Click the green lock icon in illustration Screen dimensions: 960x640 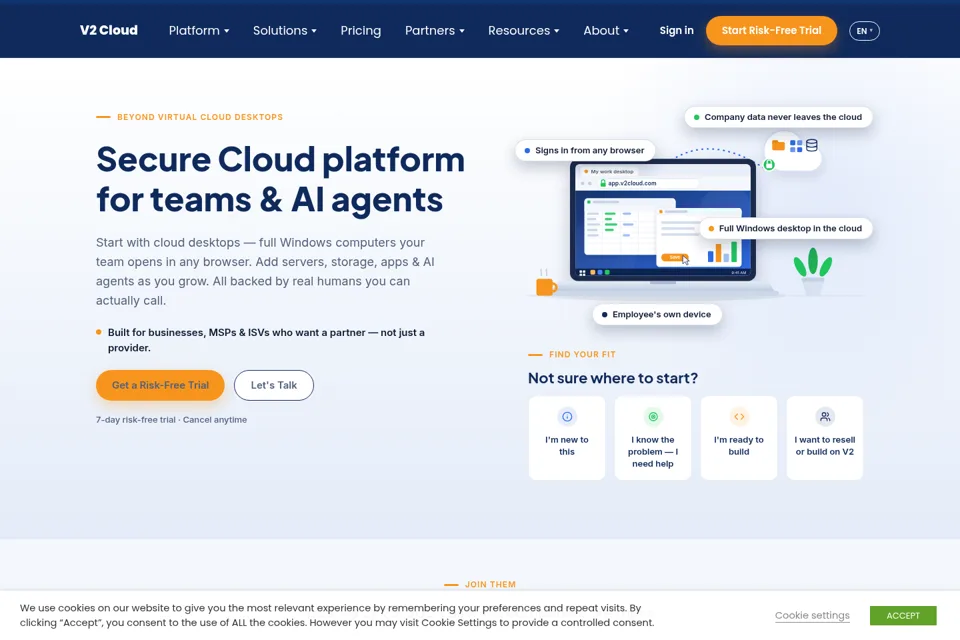[x=769, y=164]
